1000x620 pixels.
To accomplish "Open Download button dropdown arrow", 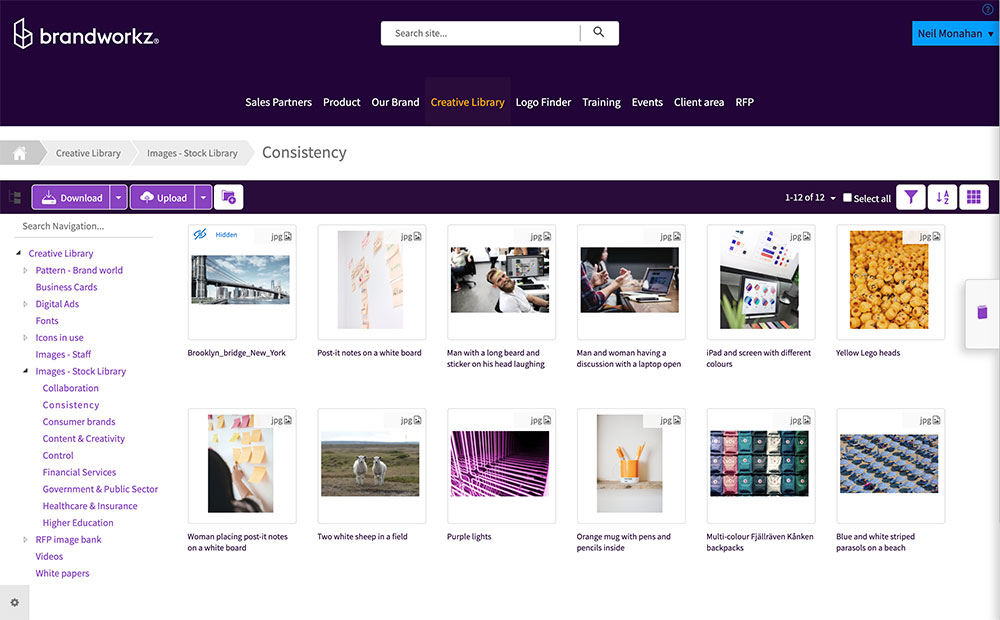I will pyautogui.click(x=118, y=197).
